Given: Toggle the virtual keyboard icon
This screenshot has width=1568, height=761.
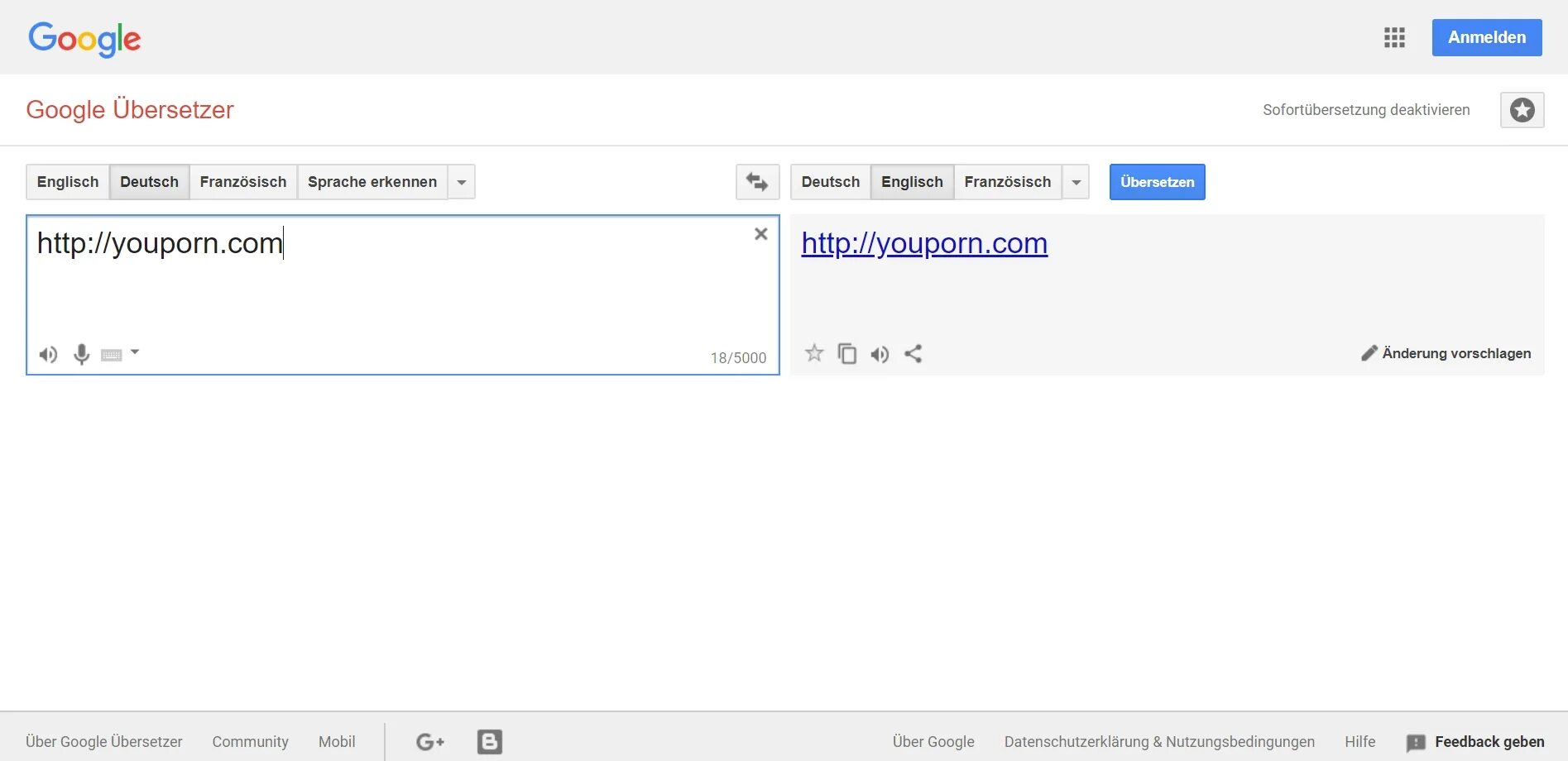Looking at the screenshot, I should [x=112, y=355].
